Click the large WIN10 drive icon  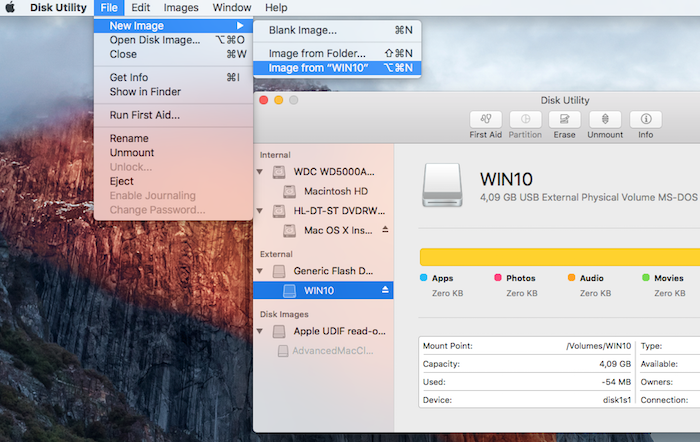click(442, 186)
